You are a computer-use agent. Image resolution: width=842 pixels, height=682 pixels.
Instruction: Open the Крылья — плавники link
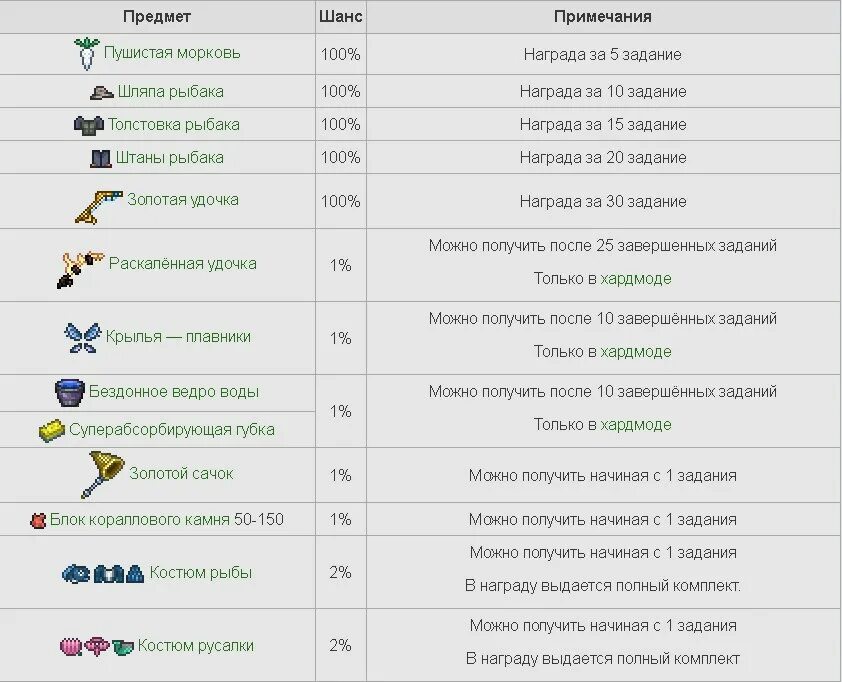(178, 337)
